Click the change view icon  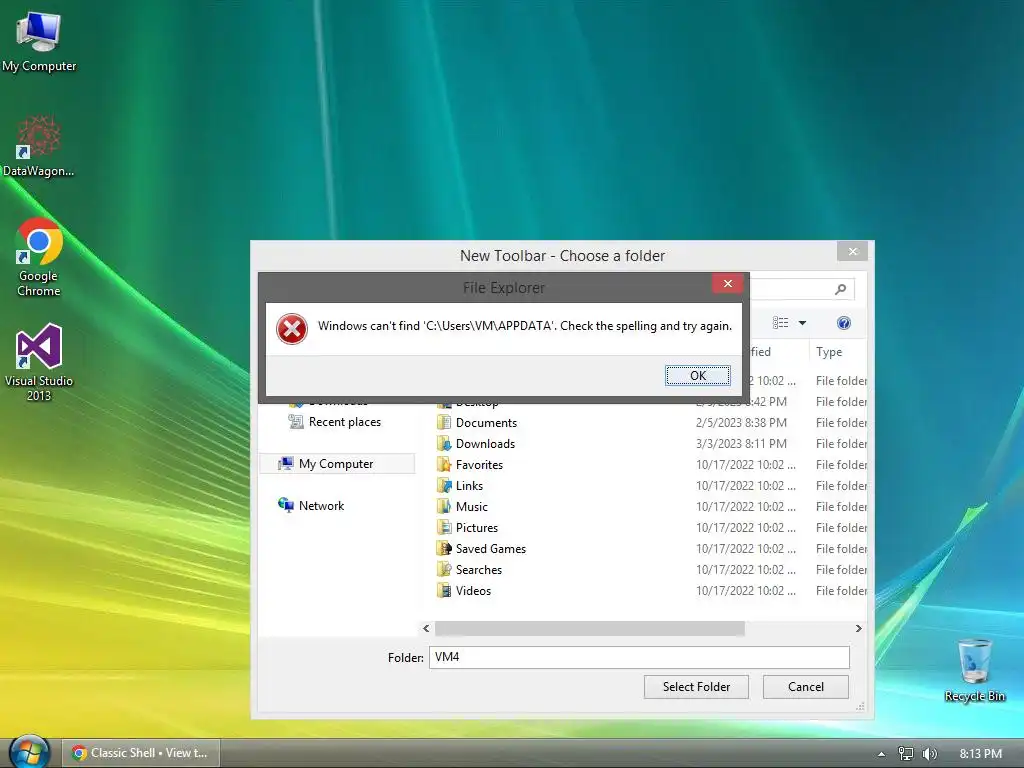coord(780,323)
